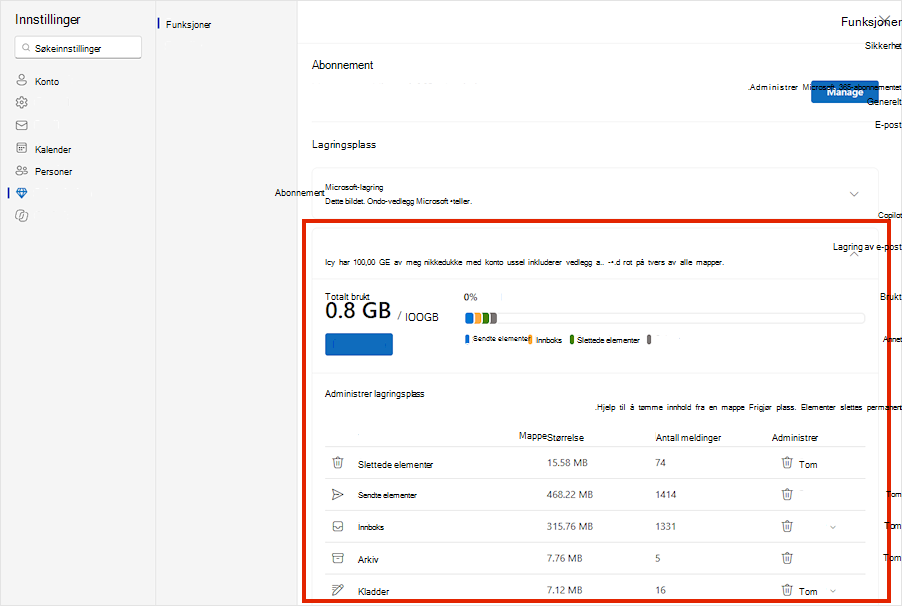This screenshot has height=606, width=902.
Task: Click Tøm trash icon for Kladder
Action: (x=787, y=590)
